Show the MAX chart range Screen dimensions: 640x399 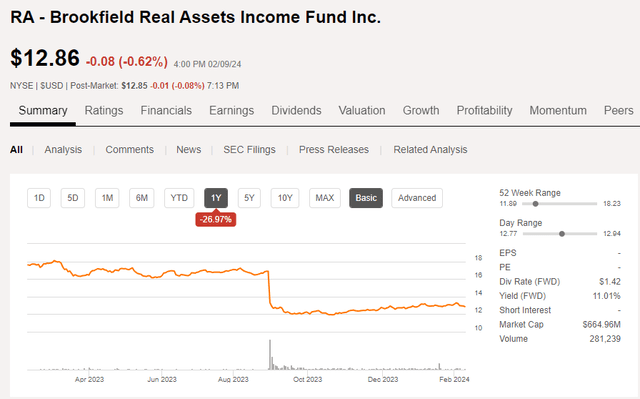click(325, 198)
